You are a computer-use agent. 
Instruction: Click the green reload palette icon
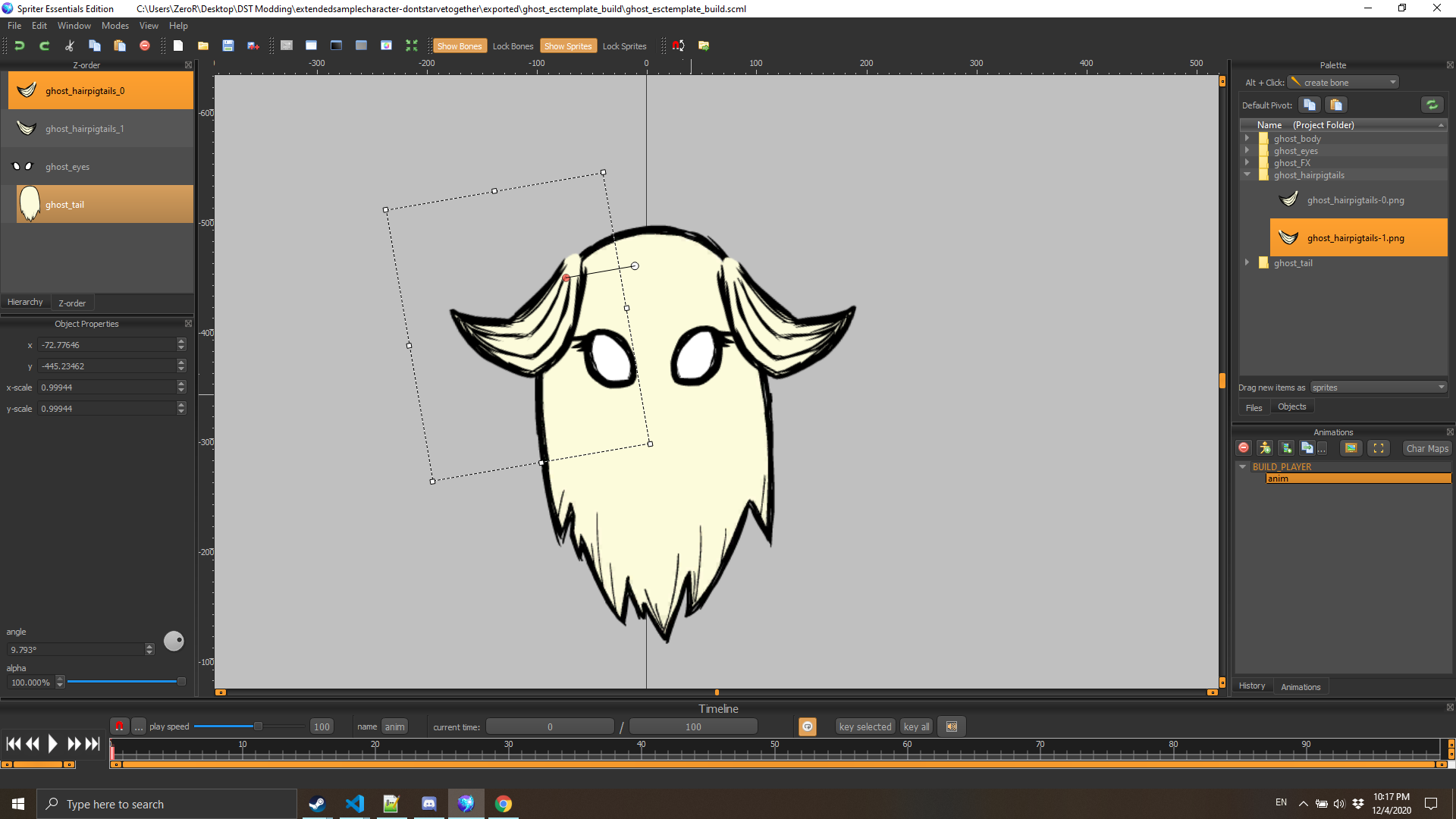point(1431,105)
